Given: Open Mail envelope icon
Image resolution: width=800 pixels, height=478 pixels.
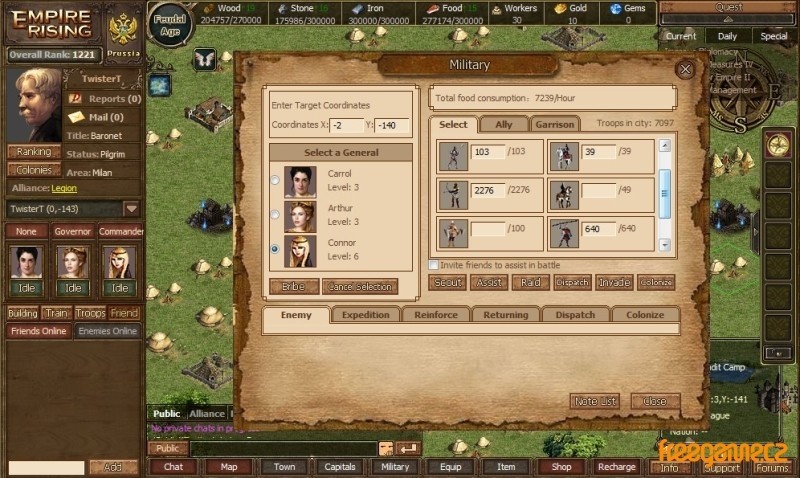Looking at the screenshot, I should tap(76, 117).
